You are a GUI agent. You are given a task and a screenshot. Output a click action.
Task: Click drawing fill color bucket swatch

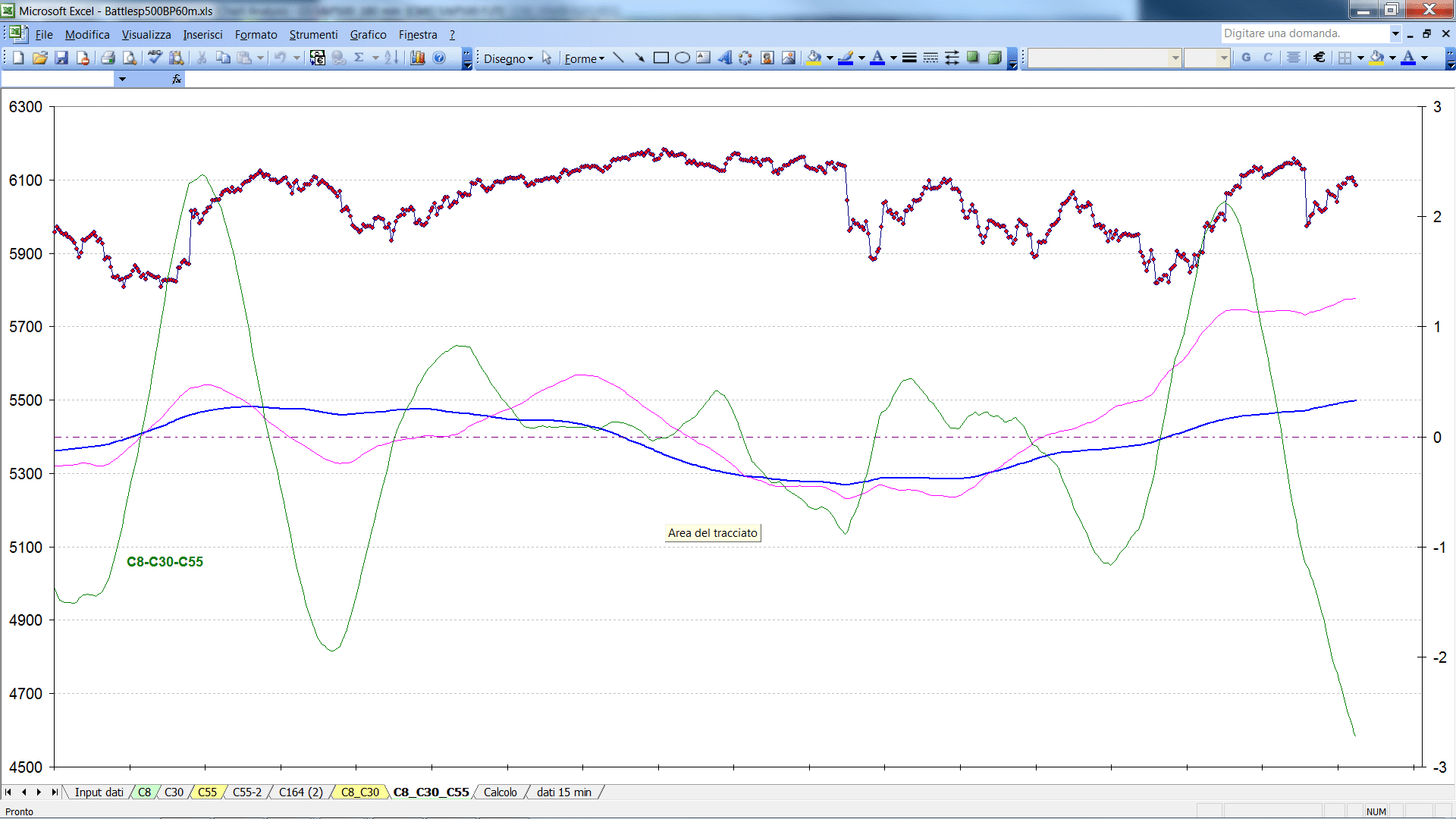[x=814, y=58]
